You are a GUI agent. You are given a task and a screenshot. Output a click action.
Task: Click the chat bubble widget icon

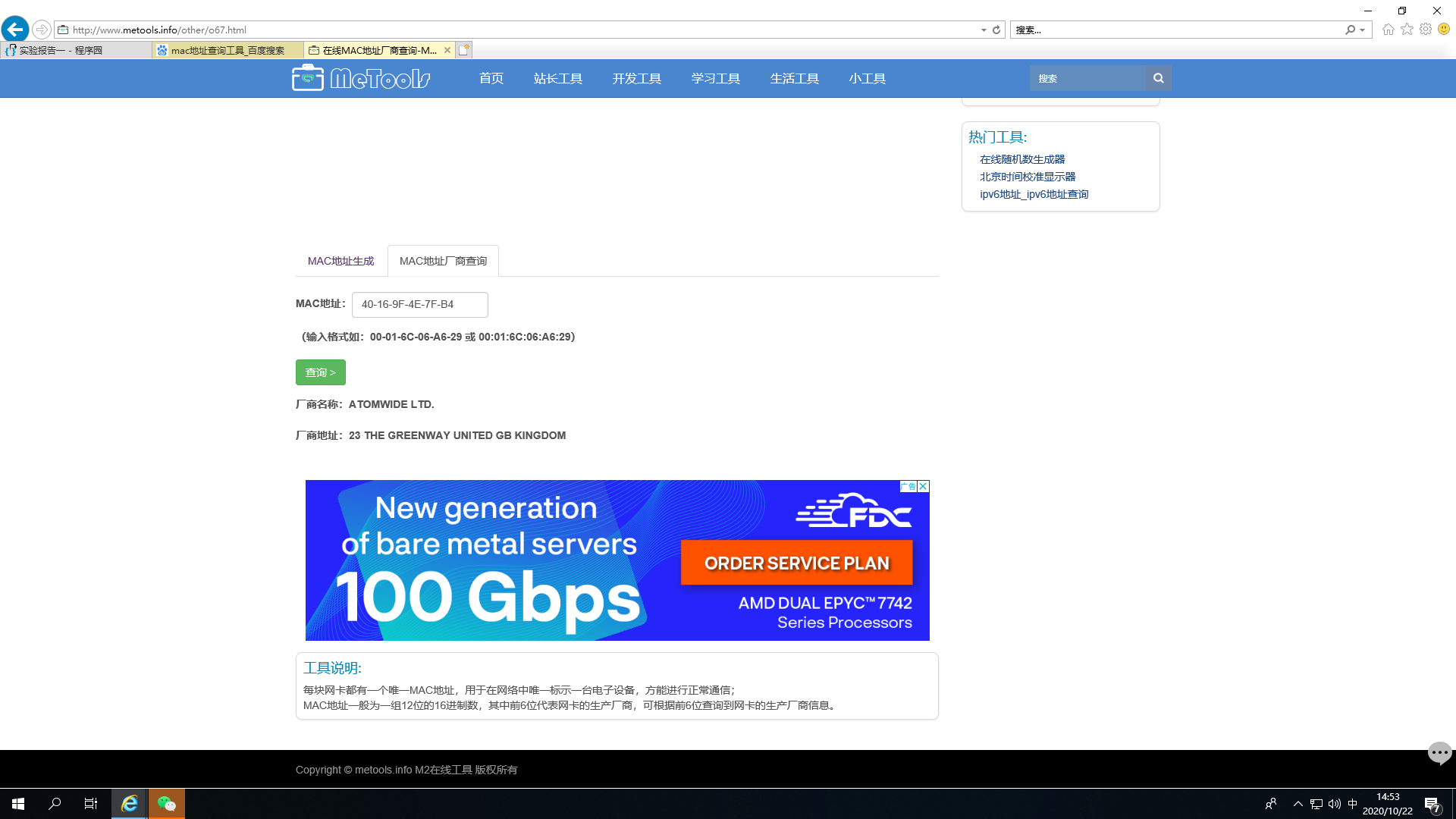[1439, 752]
